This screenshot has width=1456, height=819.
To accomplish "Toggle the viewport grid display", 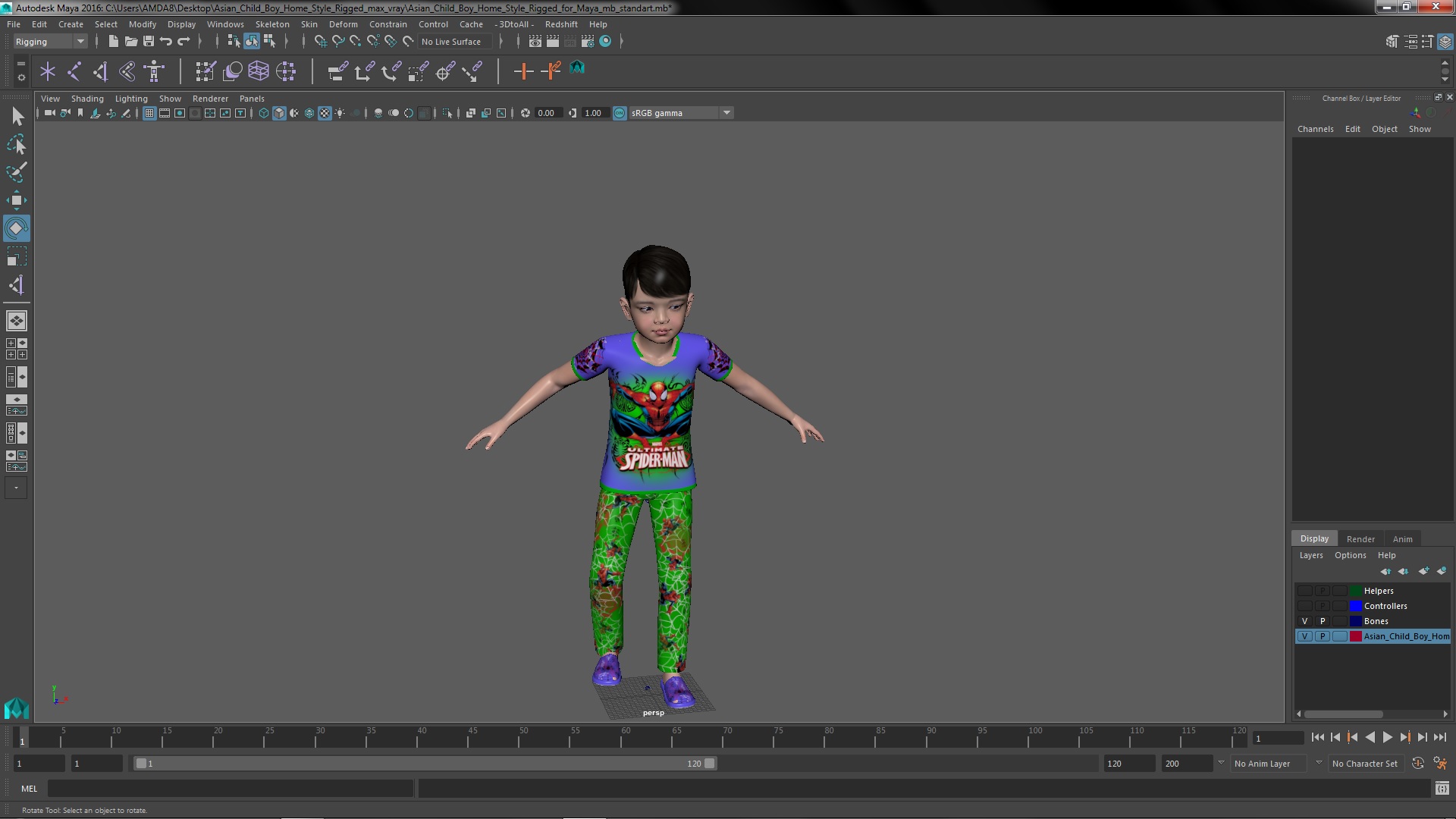I will pyautogui.click(x=149, y=113).
